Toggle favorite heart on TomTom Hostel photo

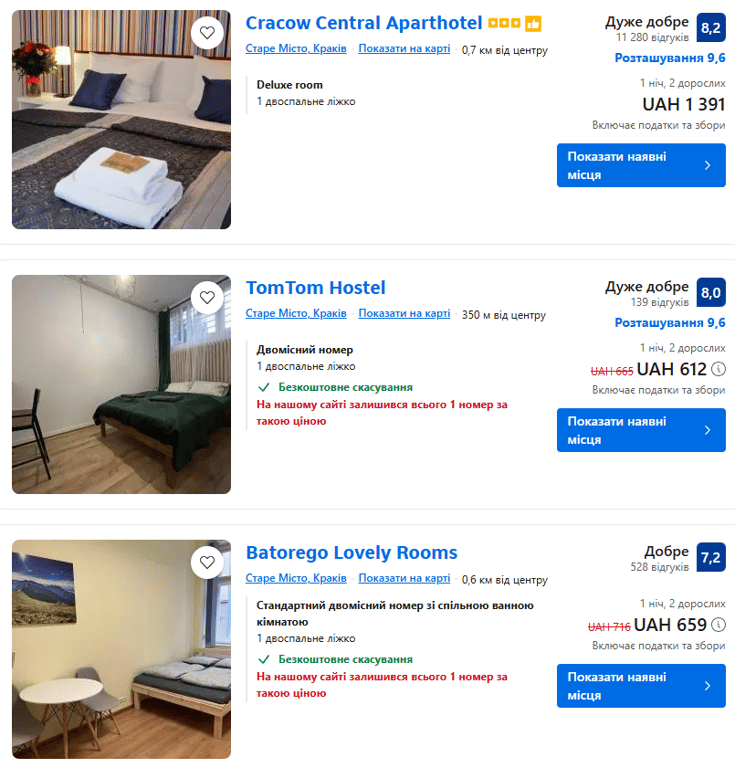click(x=207, y=297)
